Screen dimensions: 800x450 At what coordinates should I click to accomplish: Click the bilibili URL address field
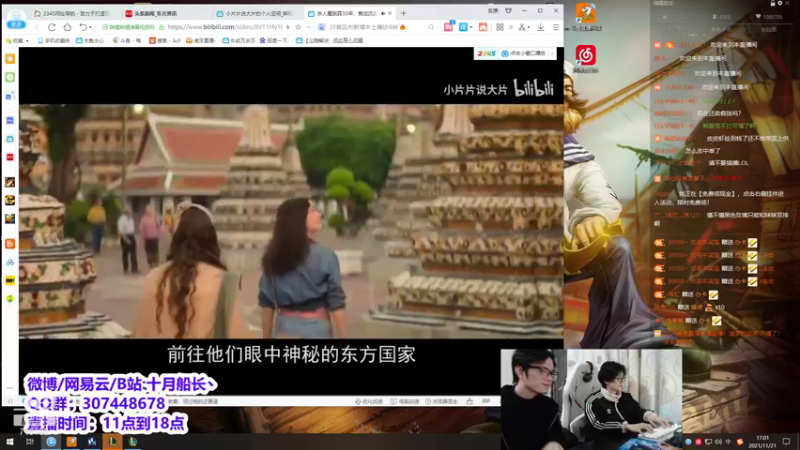tap(224, 27)
